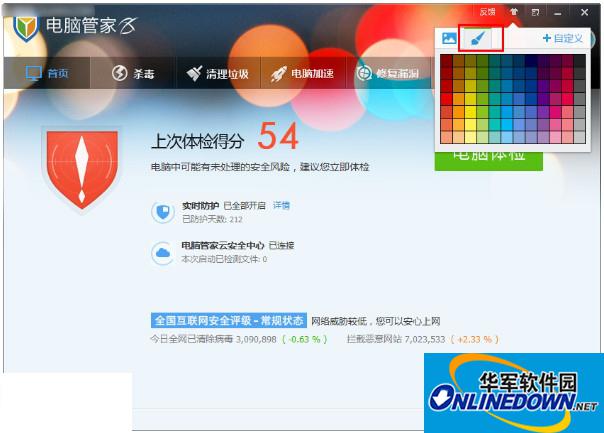Open the 详情 details link
The image size is (604, 433).
pos(281,205)
